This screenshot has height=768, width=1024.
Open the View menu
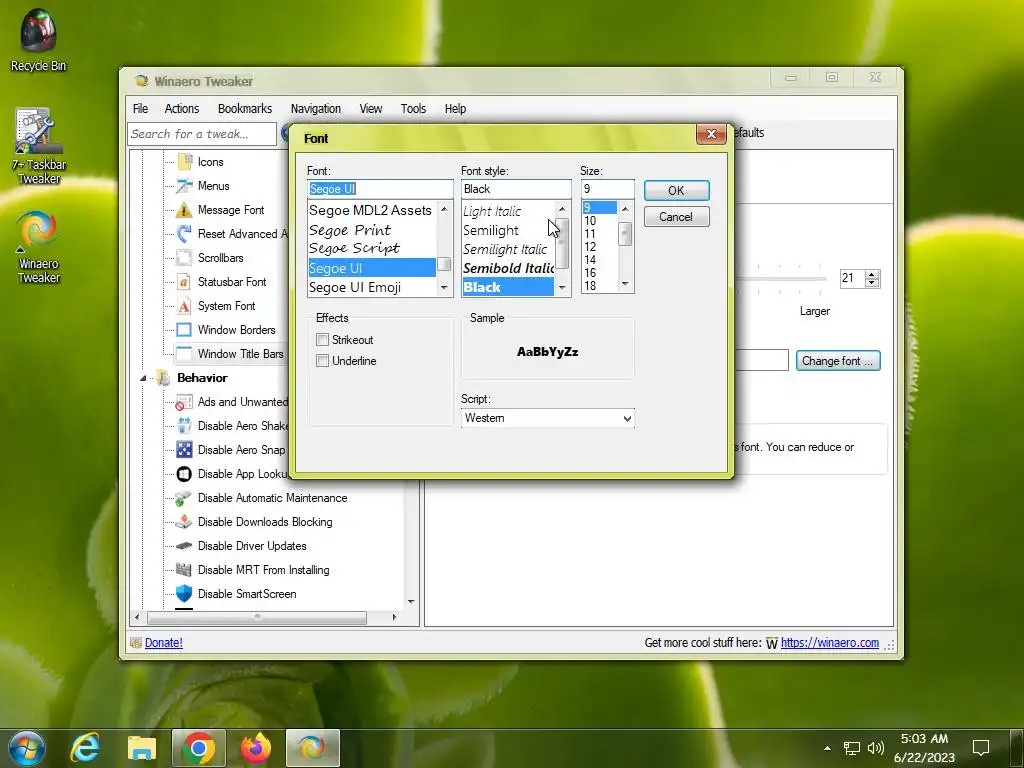click(370, 108)
